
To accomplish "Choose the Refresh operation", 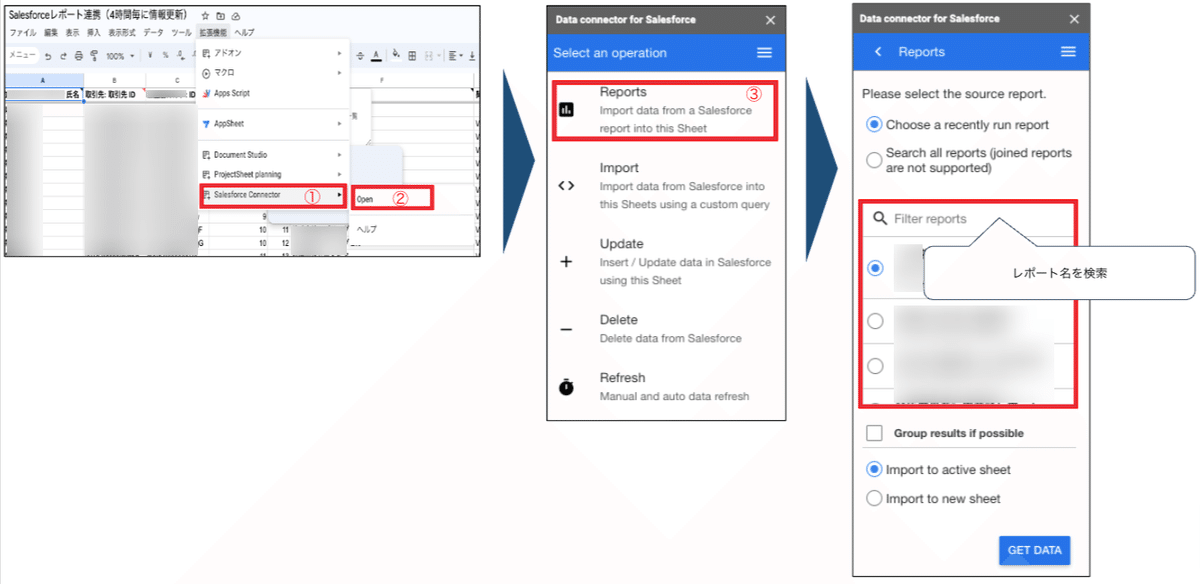I will 666,386.
